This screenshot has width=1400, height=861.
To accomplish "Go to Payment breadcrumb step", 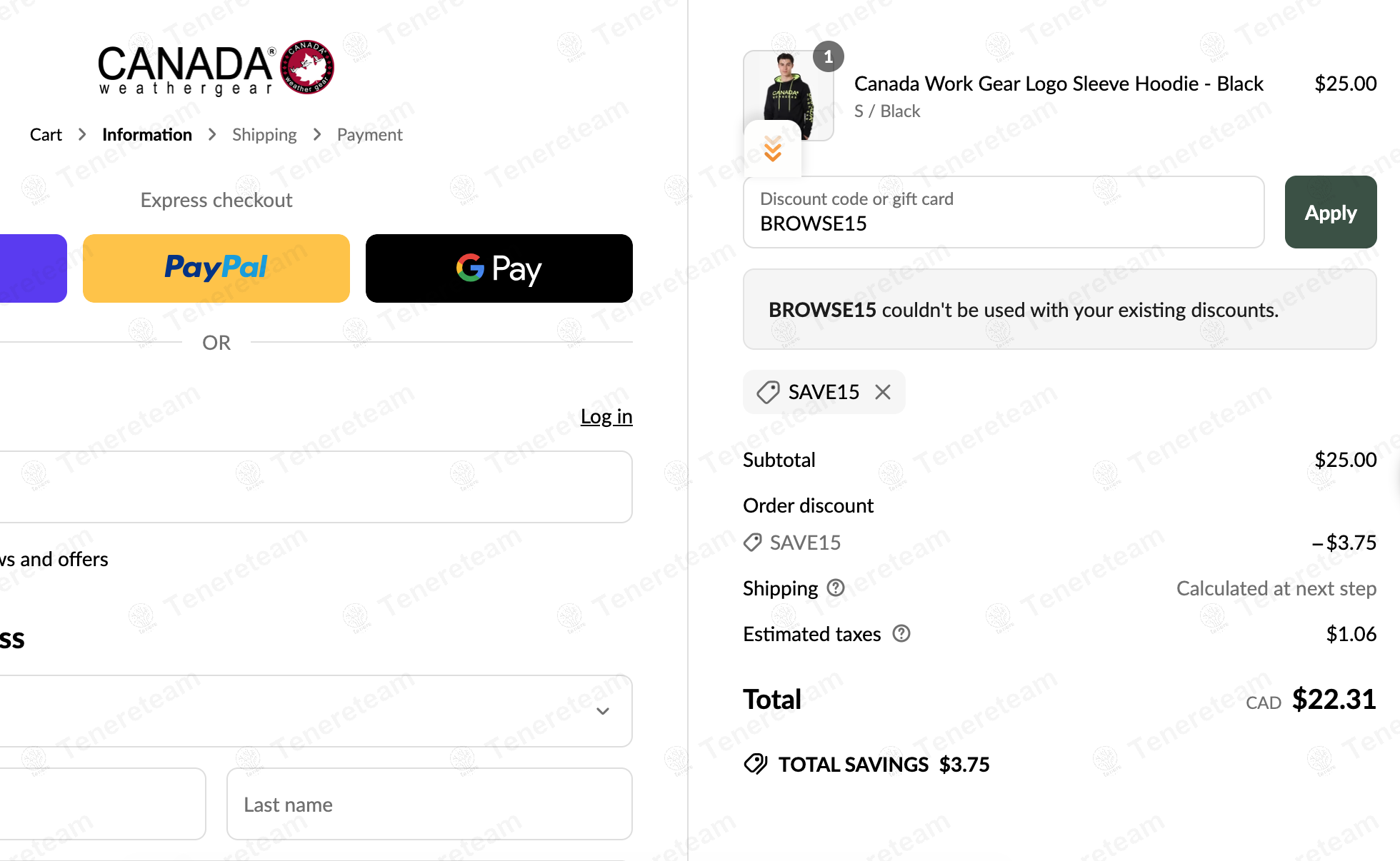I will 369,135.
